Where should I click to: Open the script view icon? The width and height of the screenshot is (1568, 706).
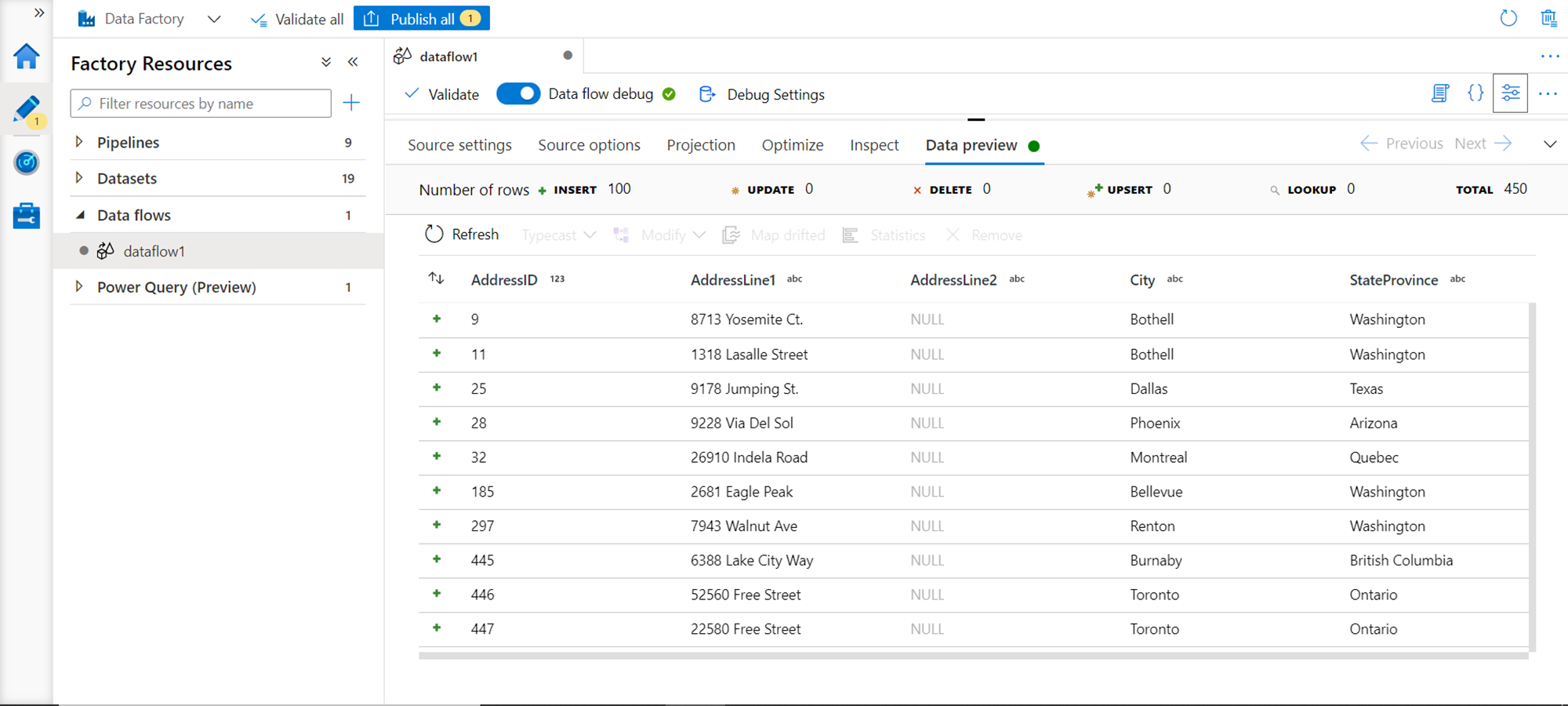1440,93
